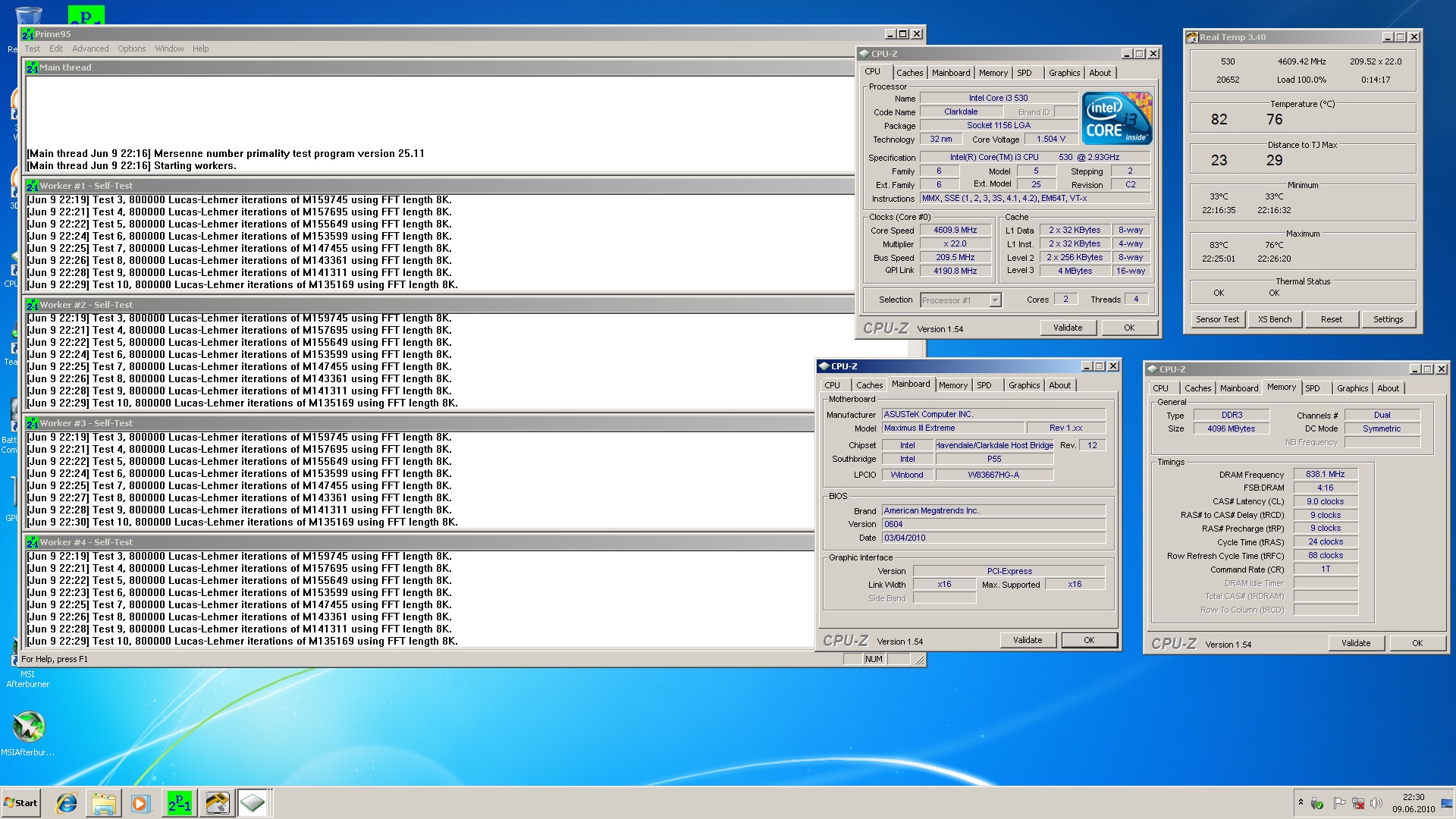Click Validate in the CPU tab CPU-Z window

click(1067, 328)
